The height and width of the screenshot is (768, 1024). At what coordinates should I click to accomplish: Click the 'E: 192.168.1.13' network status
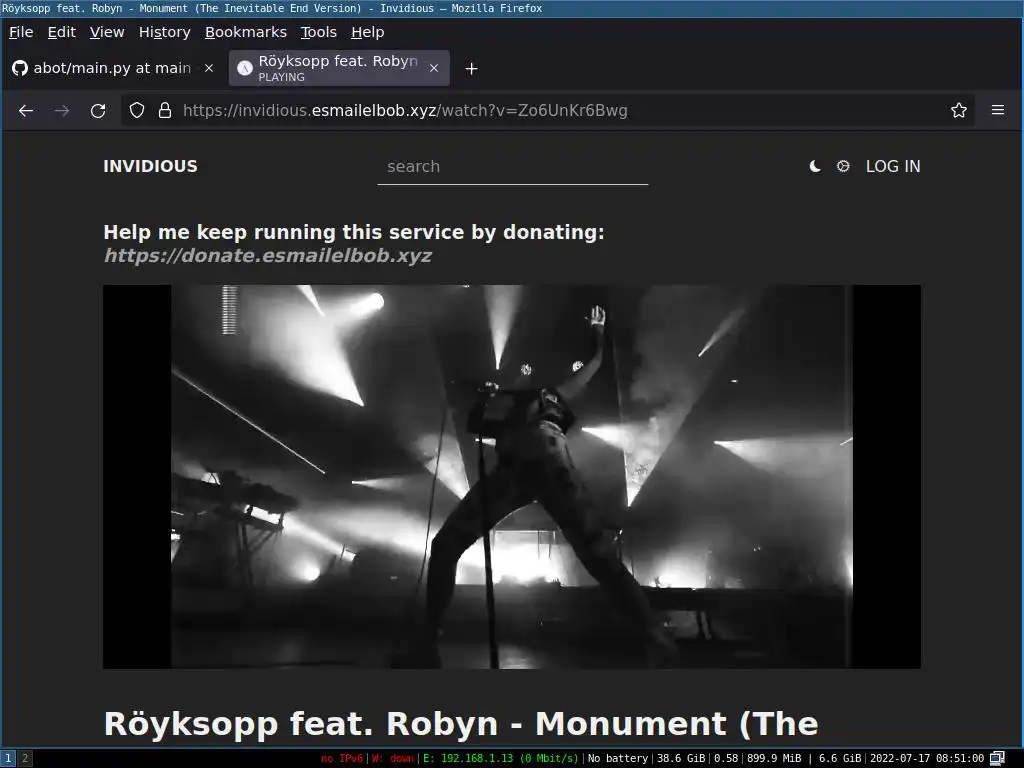500,758
